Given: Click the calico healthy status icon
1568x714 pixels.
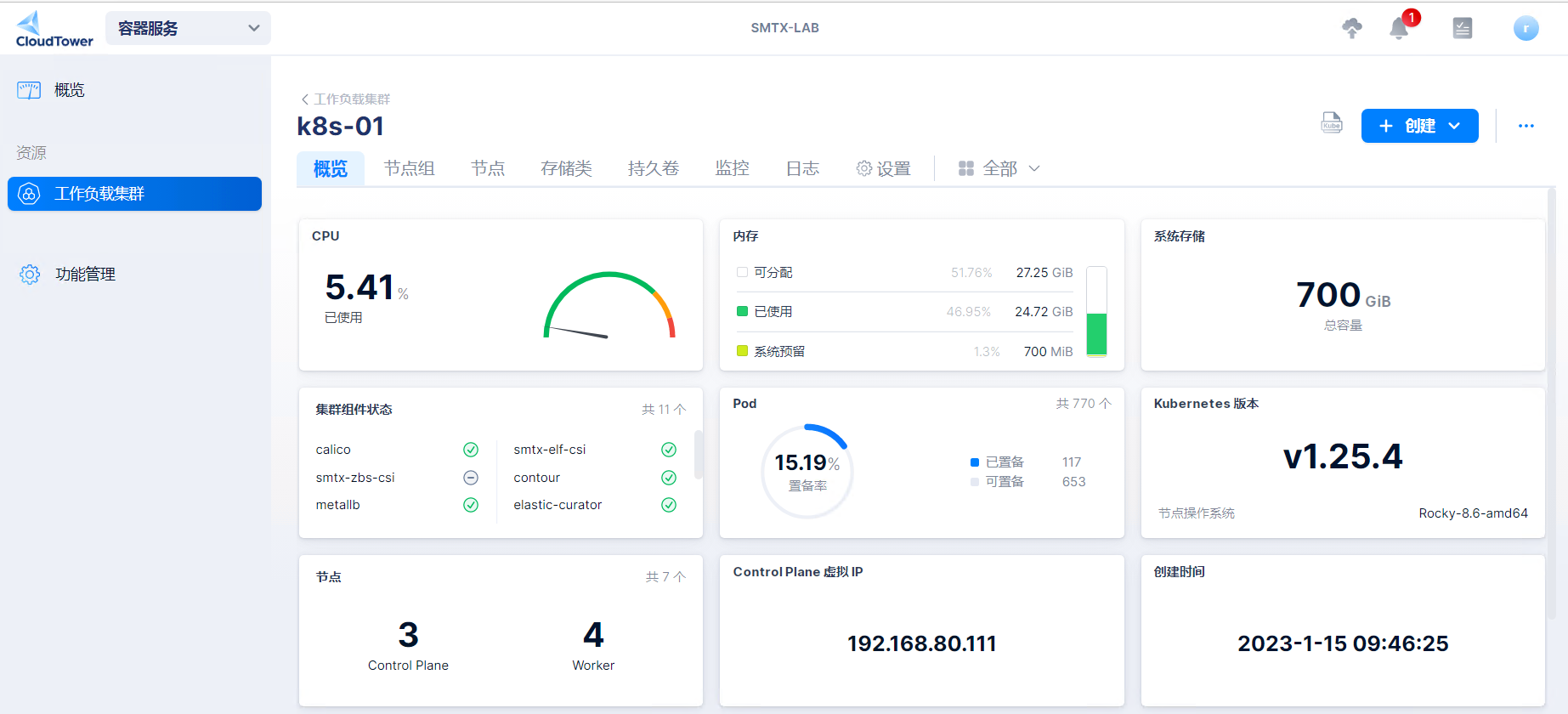Looking at the screenshot, I should [471, 450].
